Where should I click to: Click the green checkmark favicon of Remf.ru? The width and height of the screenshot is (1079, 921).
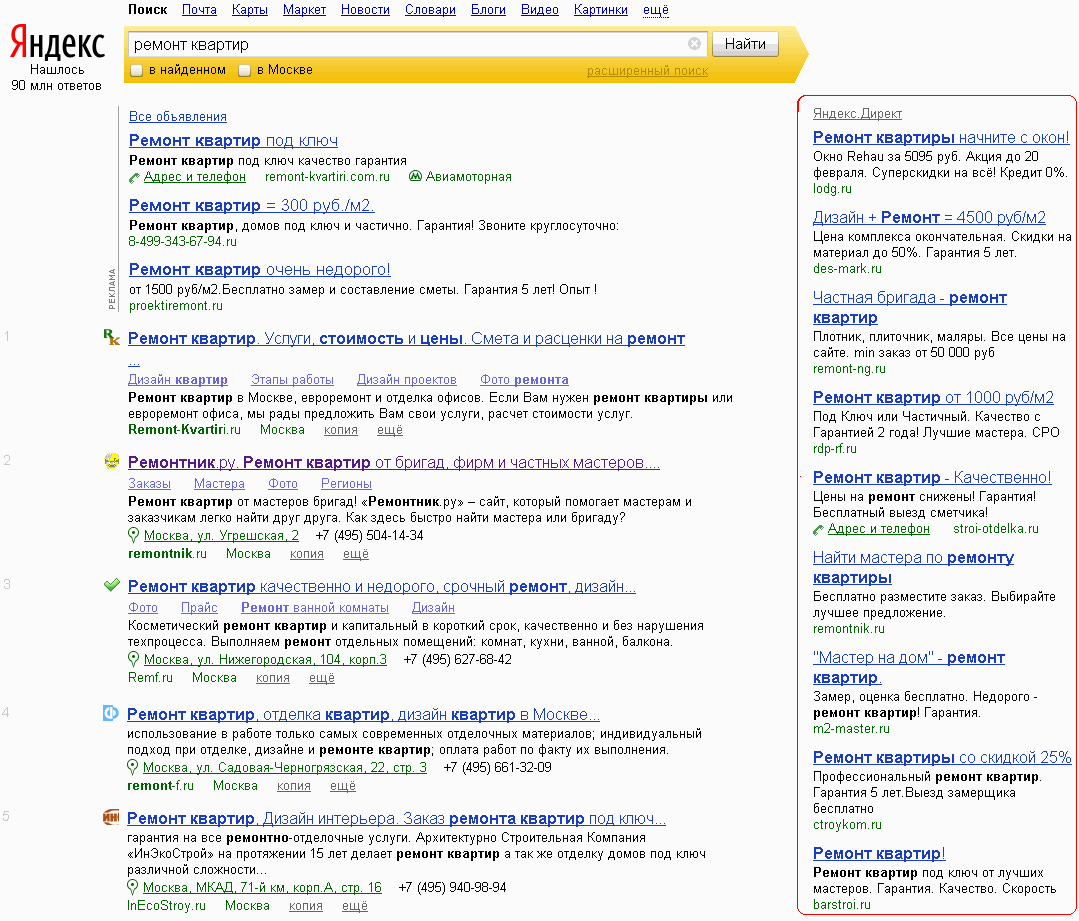pyautogui.click(x=111, y=585)
